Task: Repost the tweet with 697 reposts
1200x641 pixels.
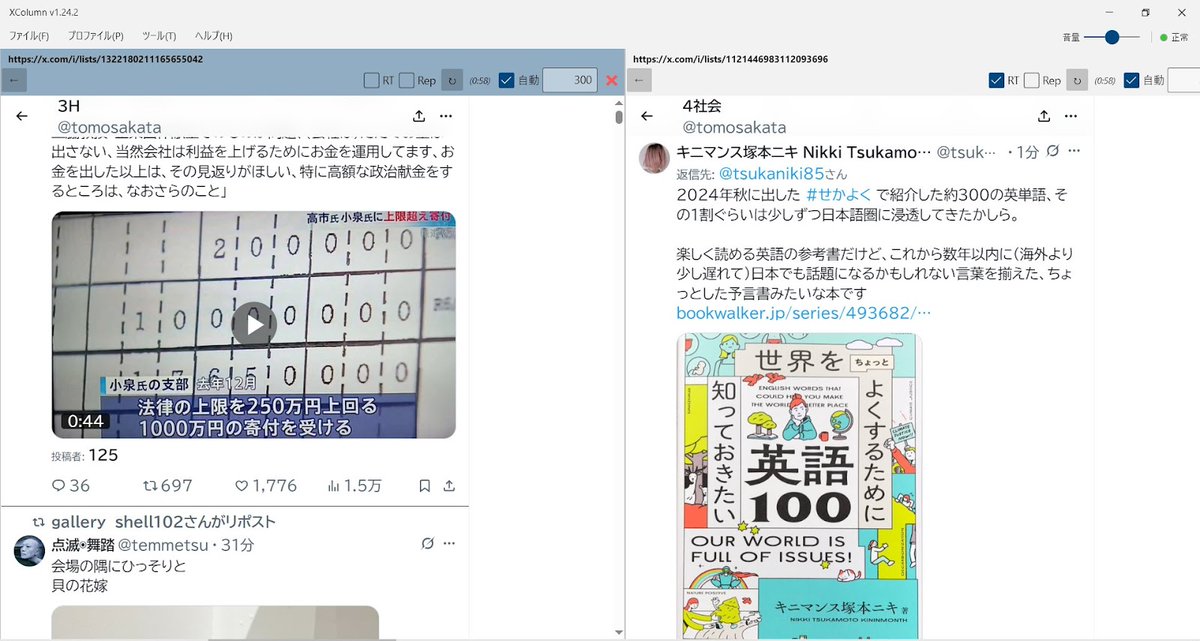Action: 167,486
